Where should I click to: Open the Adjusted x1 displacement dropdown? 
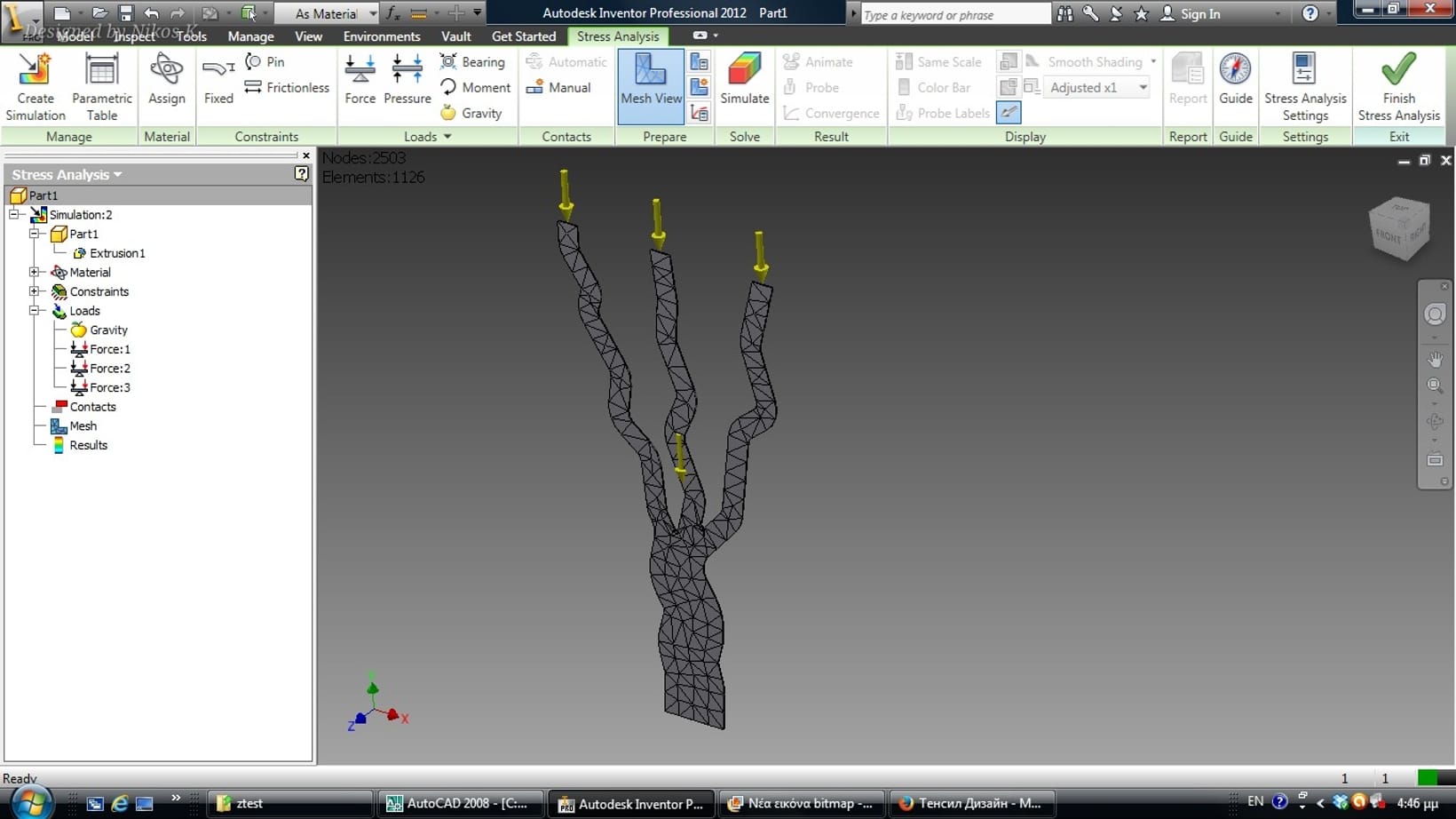(1143, 88)
